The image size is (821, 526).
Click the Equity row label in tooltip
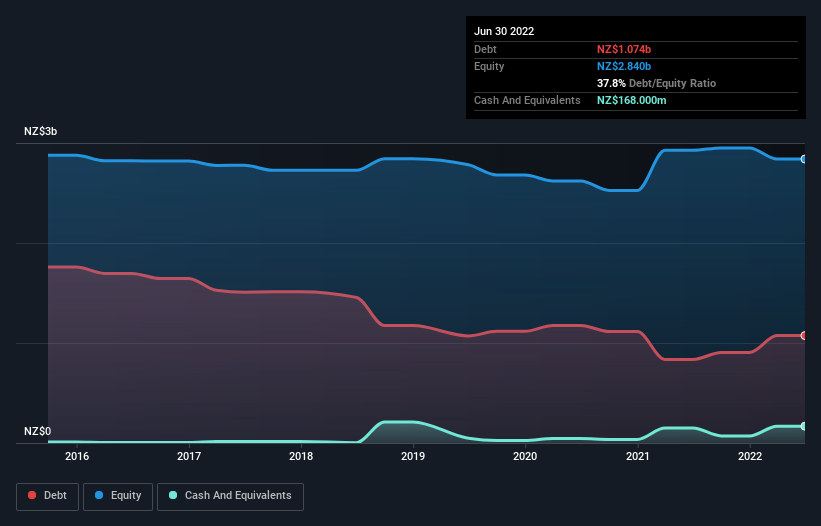(x=489, y=66)
